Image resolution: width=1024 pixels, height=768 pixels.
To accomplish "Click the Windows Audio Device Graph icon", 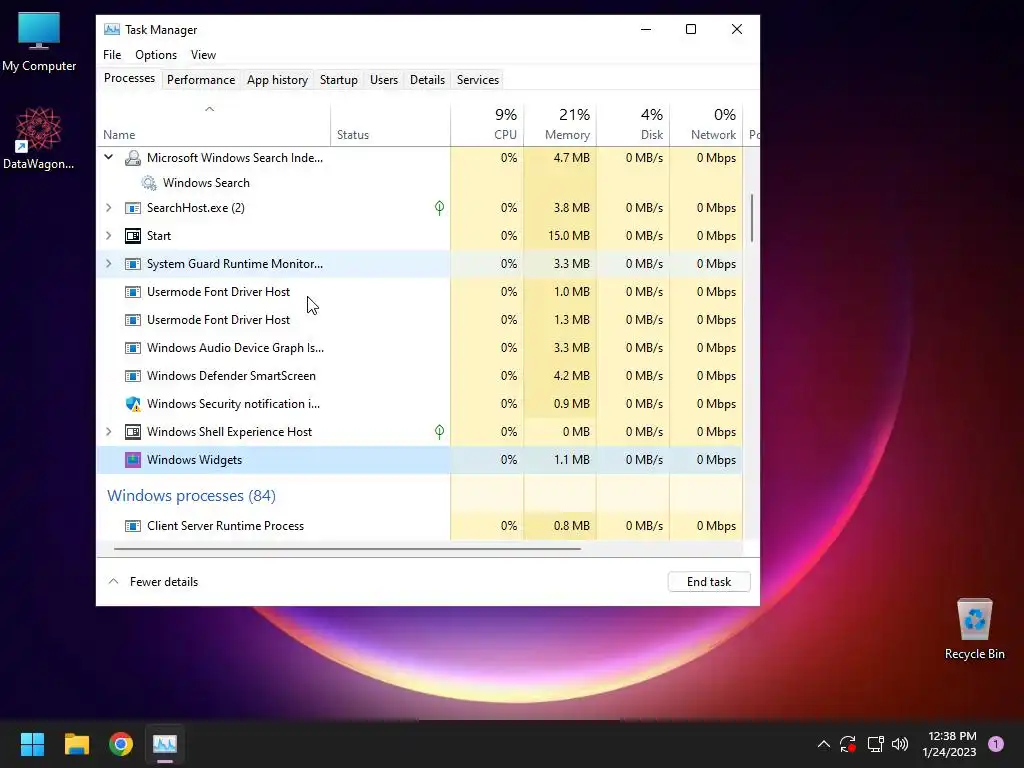I will (133, 348).
